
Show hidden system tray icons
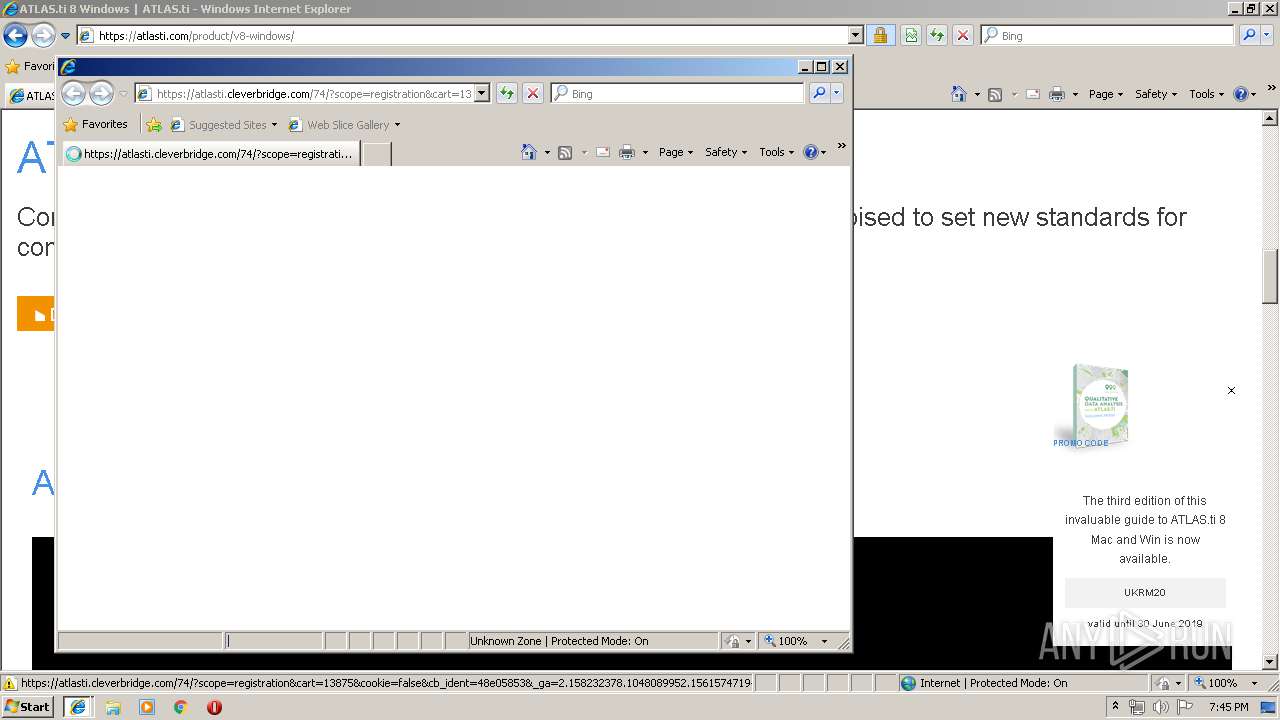point(1116,707)
